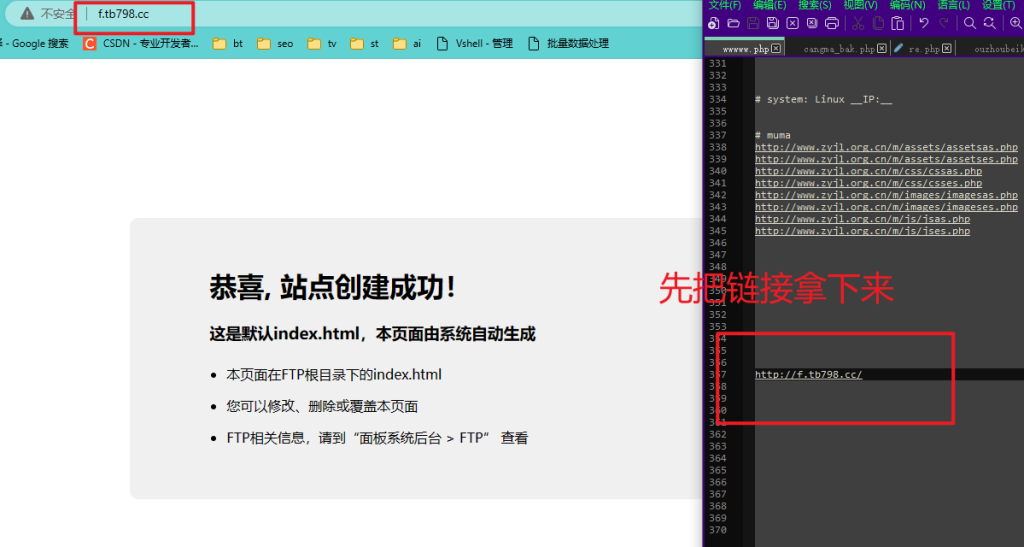Viewport: 1024px width, 547px height.
Task: Open the 文件(F) menu
Action: (724, 5)
